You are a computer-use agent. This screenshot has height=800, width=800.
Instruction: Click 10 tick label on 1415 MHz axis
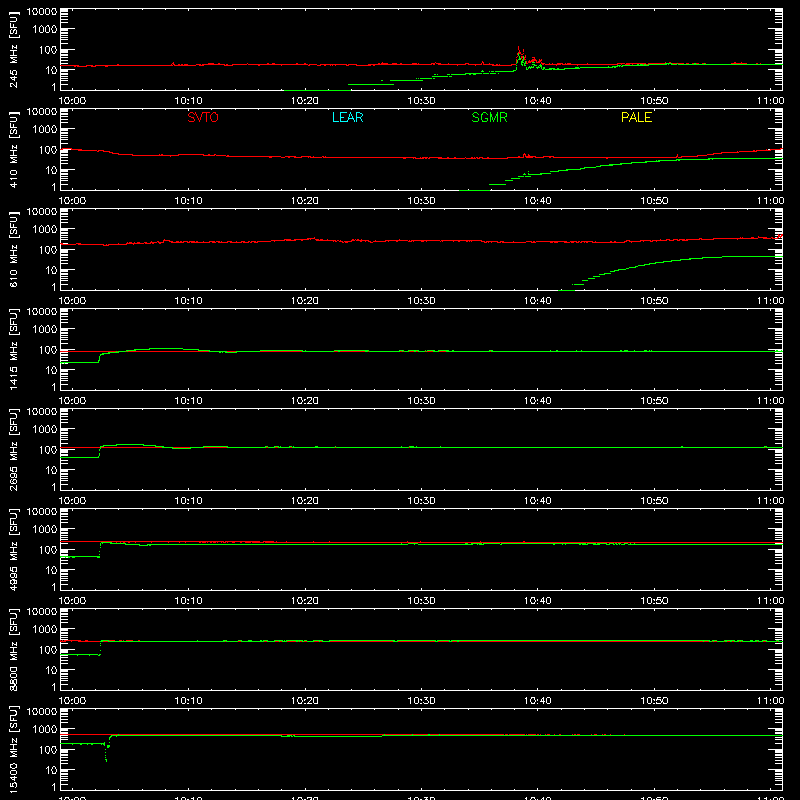51,370
